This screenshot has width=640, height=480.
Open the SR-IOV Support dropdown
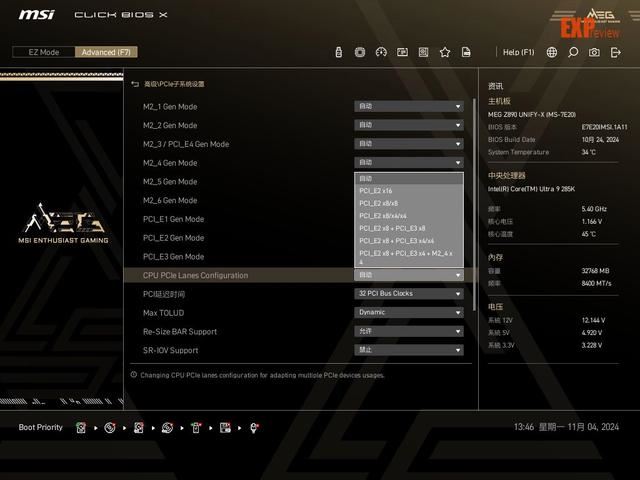coord(409,350)
